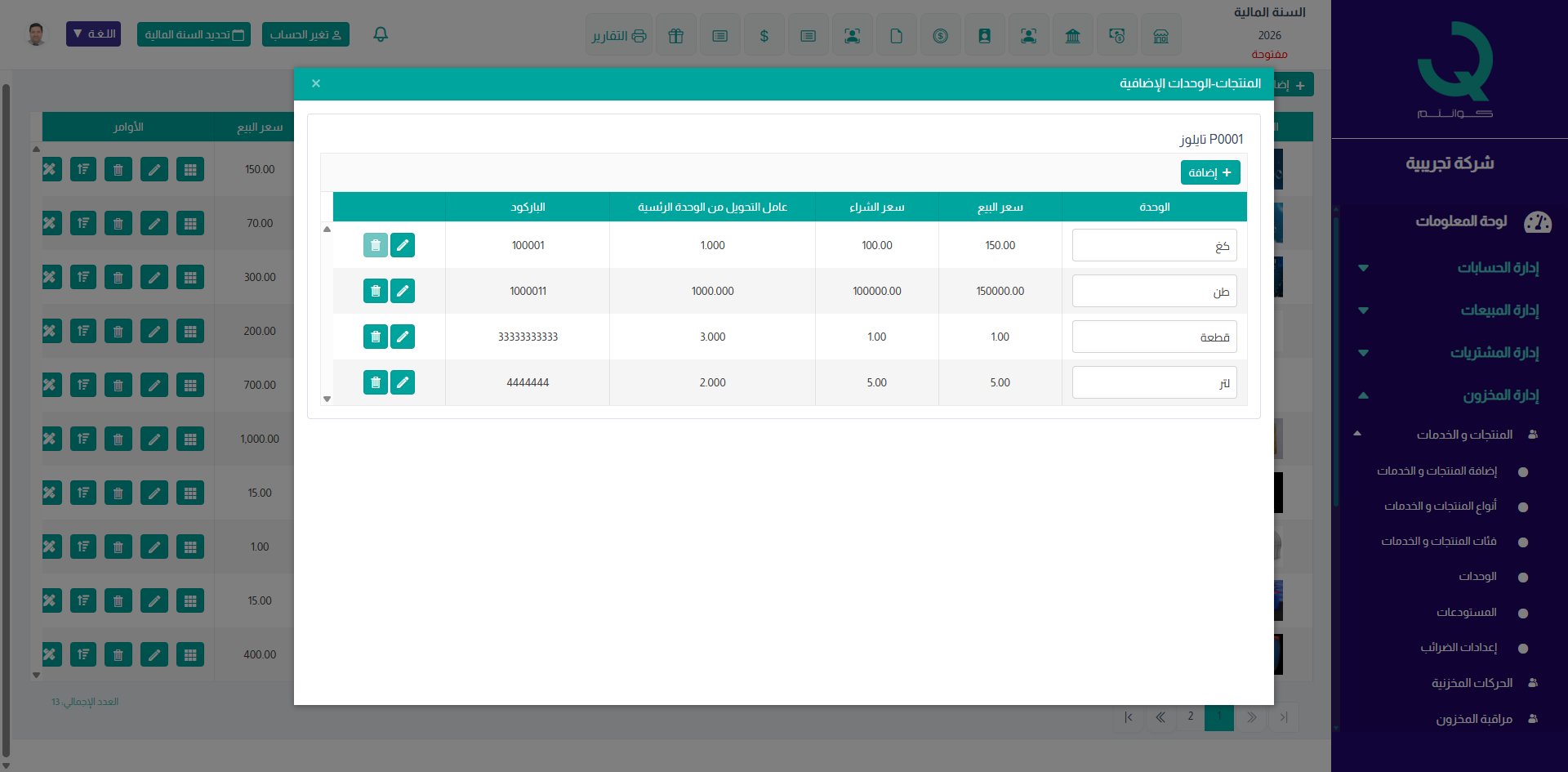Open the notifications bell
The height and width of the screenshot is (772, 1568).
(381, 34)
